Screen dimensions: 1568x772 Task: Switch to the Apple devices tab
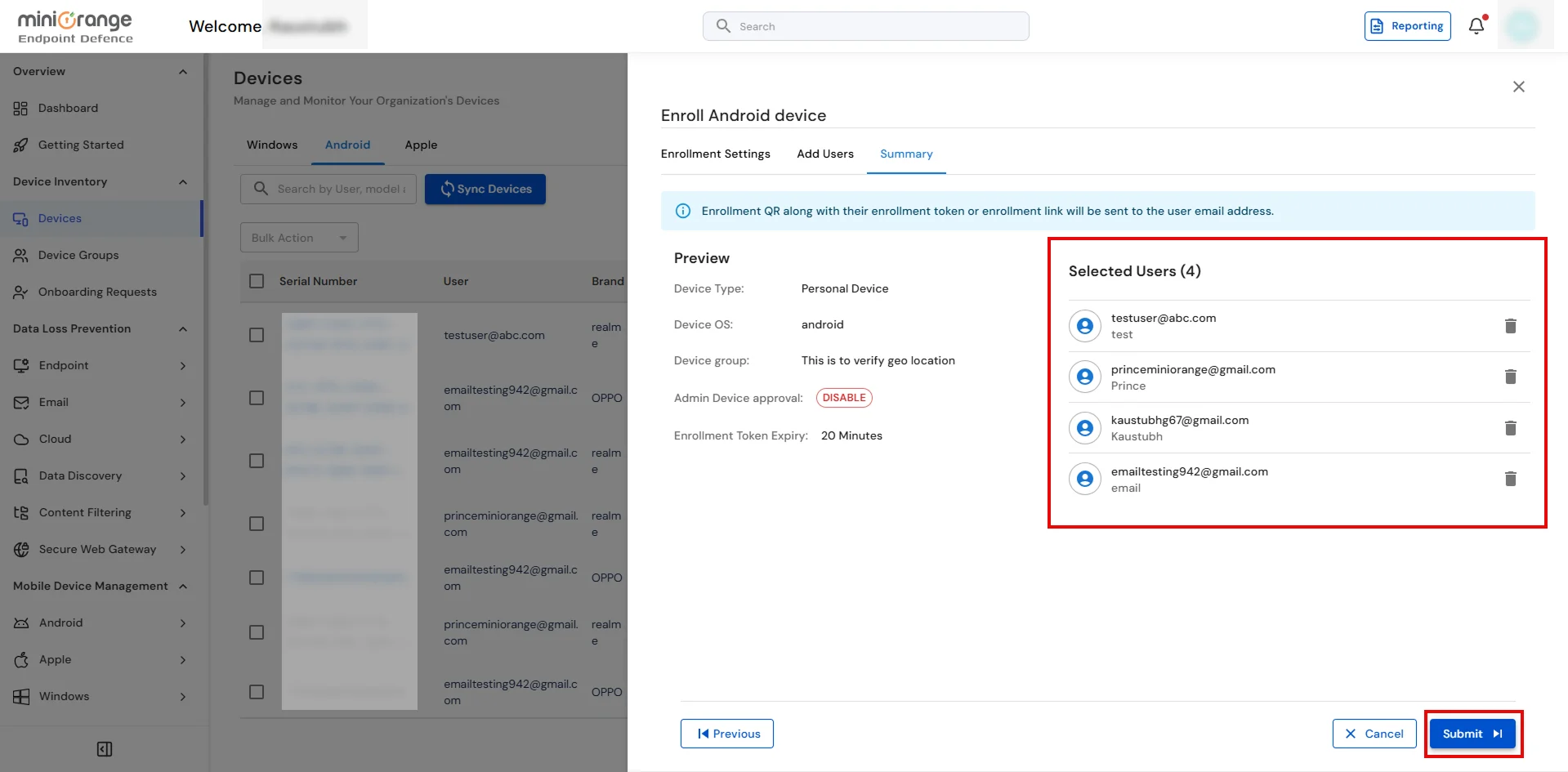(421, 145)
